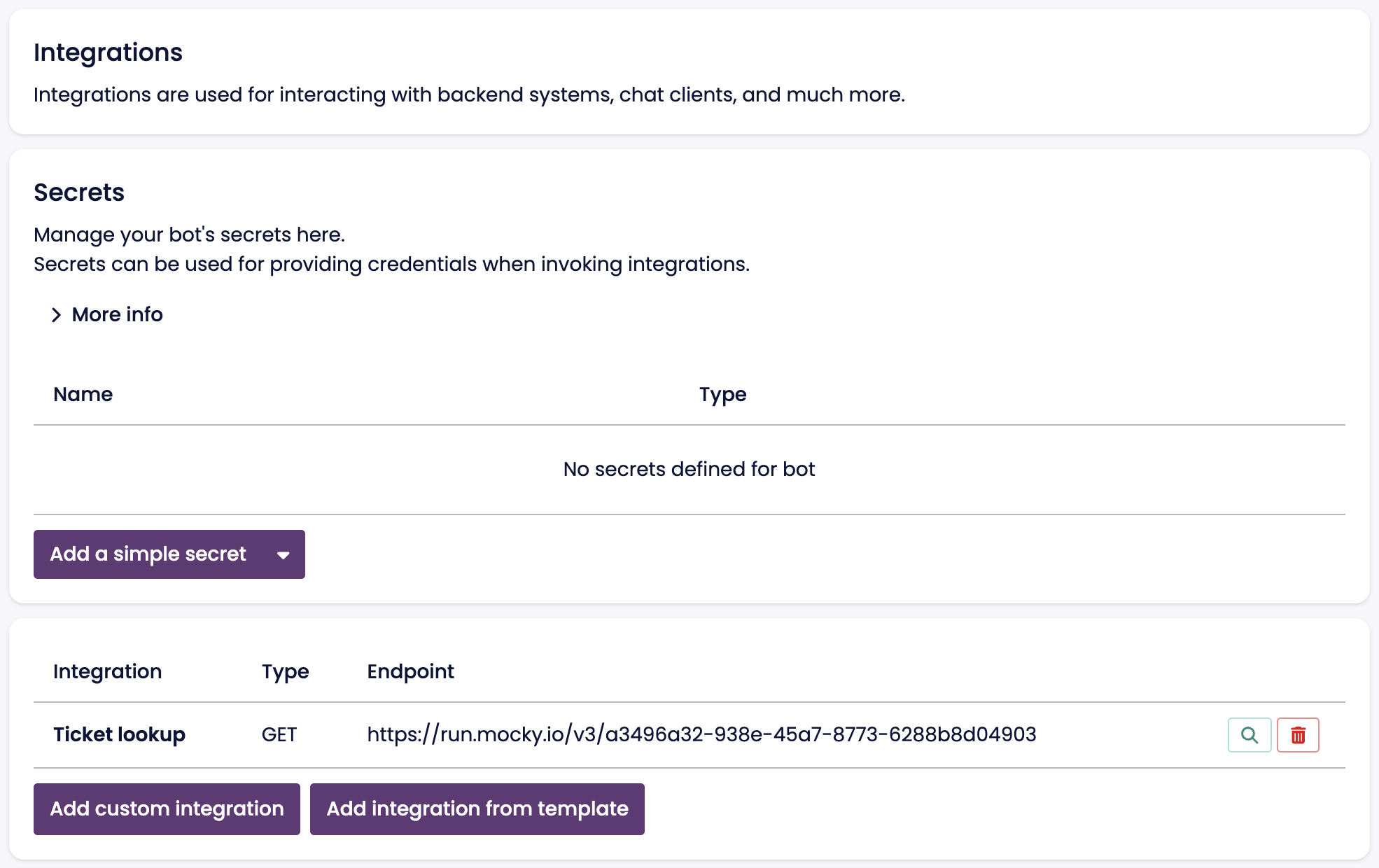This screenshot has height=868, width=1379.
Task: Click the Secrets section heading
Action: click(79, 192)
